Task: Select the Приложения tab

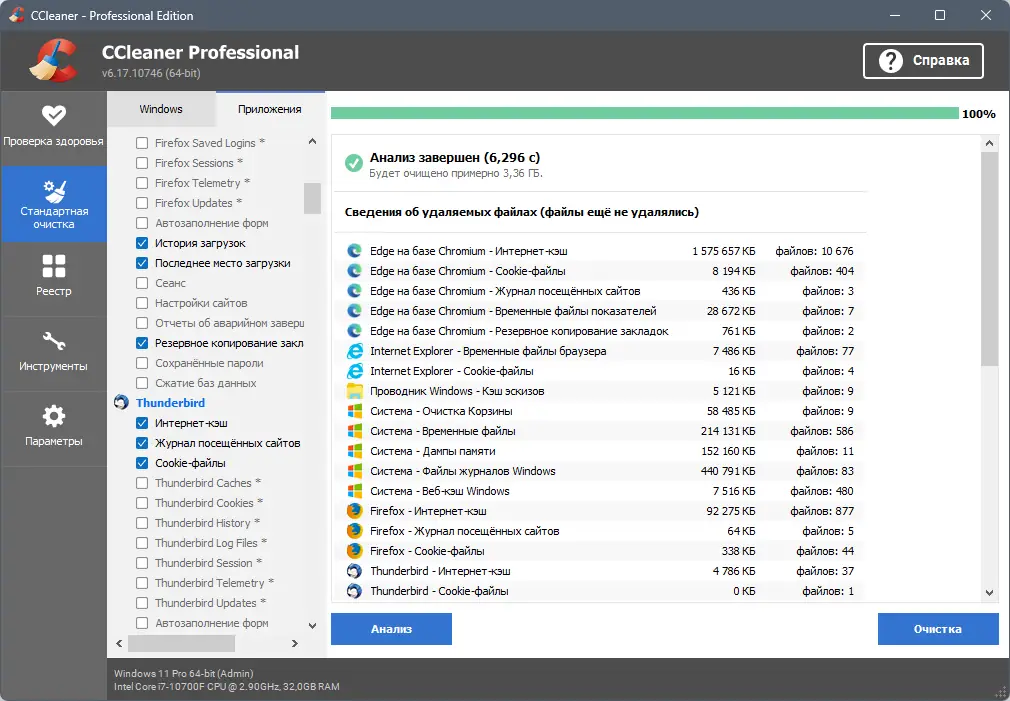Action: click(270, 109)
